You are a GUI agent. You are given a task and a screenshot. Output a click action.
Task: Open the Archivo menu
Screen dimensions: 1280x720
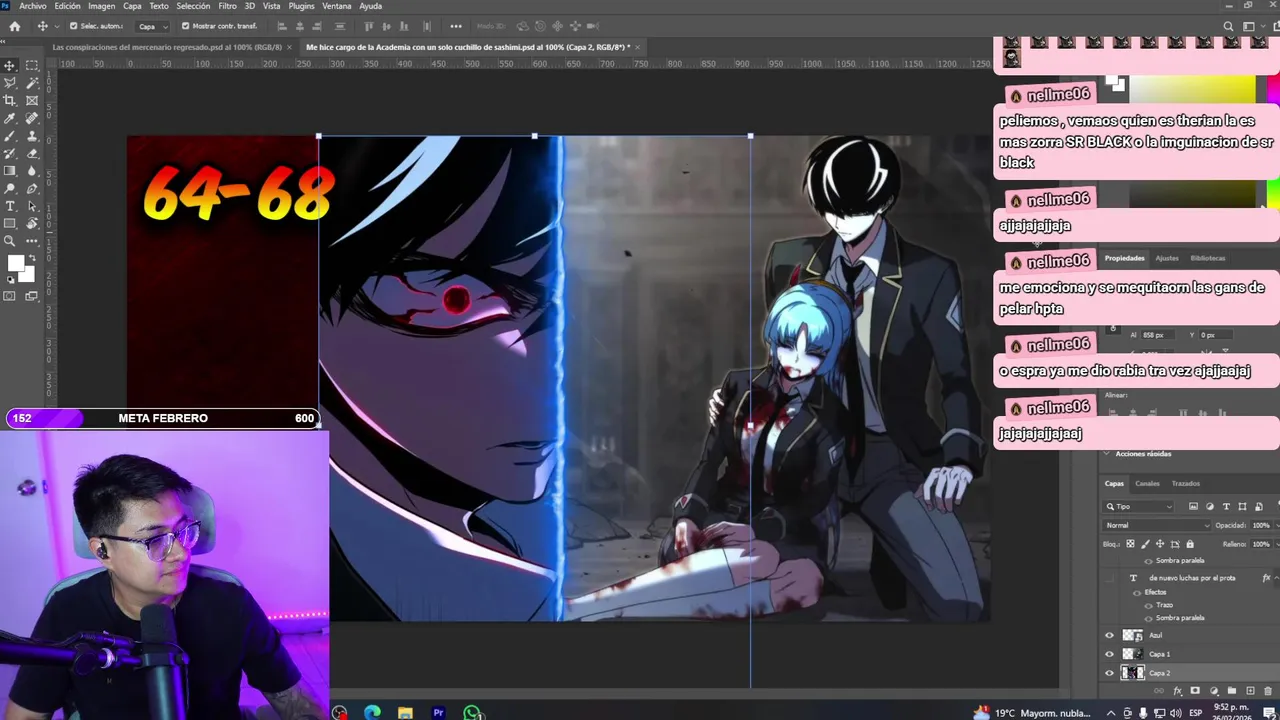click(32, 6)
